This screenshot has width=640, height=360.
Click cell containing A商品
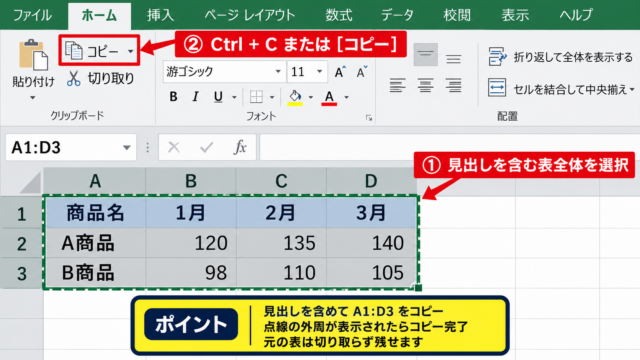click(95, 243)
